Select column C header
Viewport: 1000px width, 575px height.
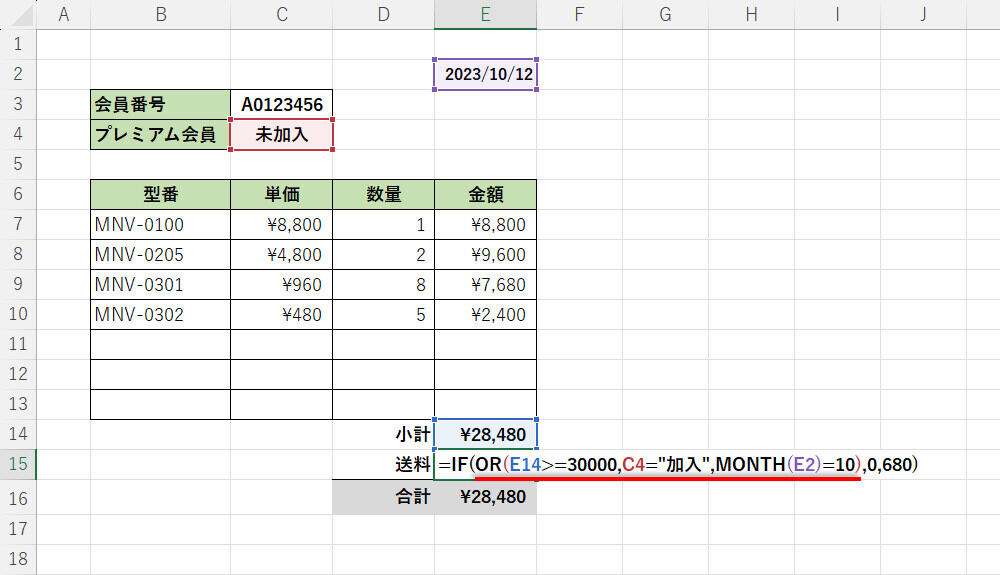click(x=282, y=14)
